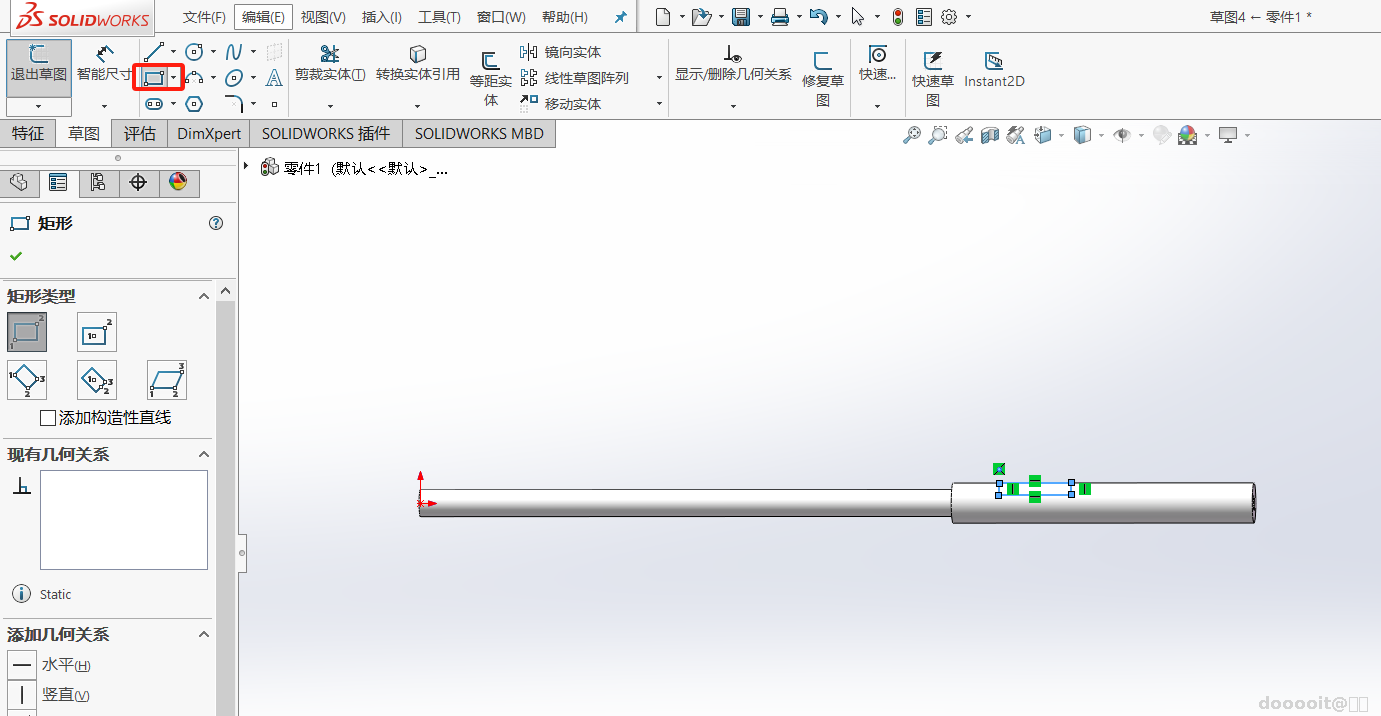Select the Corner Rectangle type (矩形类型)
Viewport: 1381px width, 716px height.
click(27, 332)
